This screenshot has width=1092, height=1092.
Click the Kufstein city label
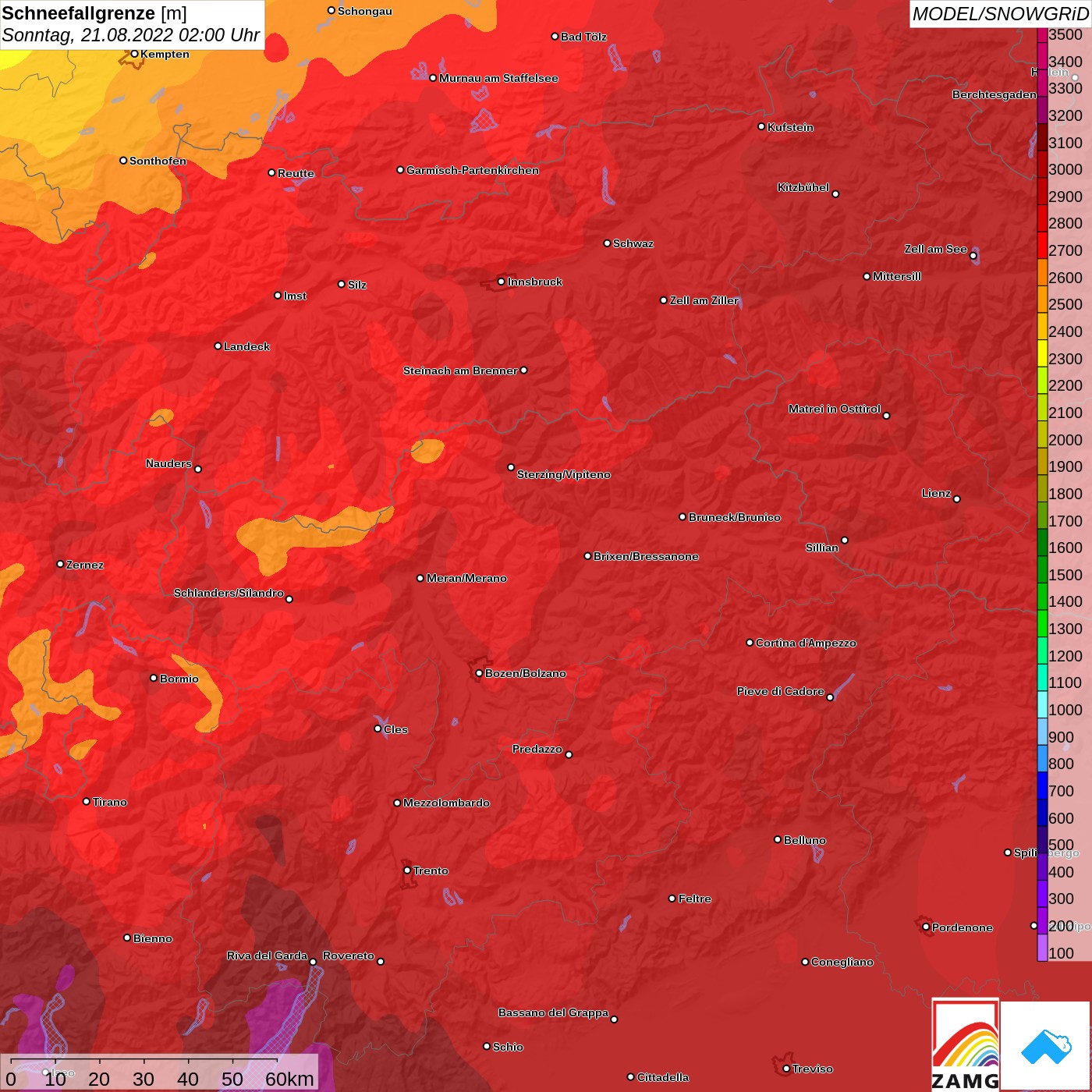pos(790,127)
